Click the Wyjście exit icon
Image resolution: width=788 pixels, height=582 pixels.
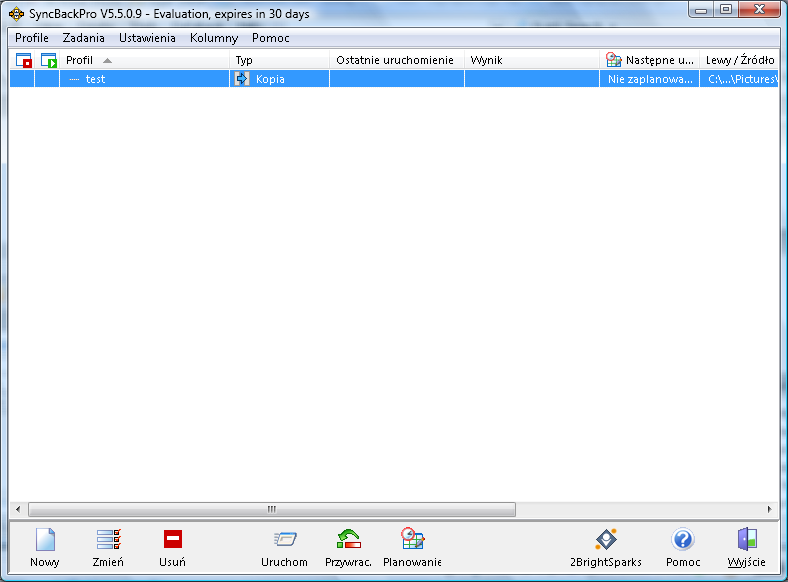(x=747, y=539)
